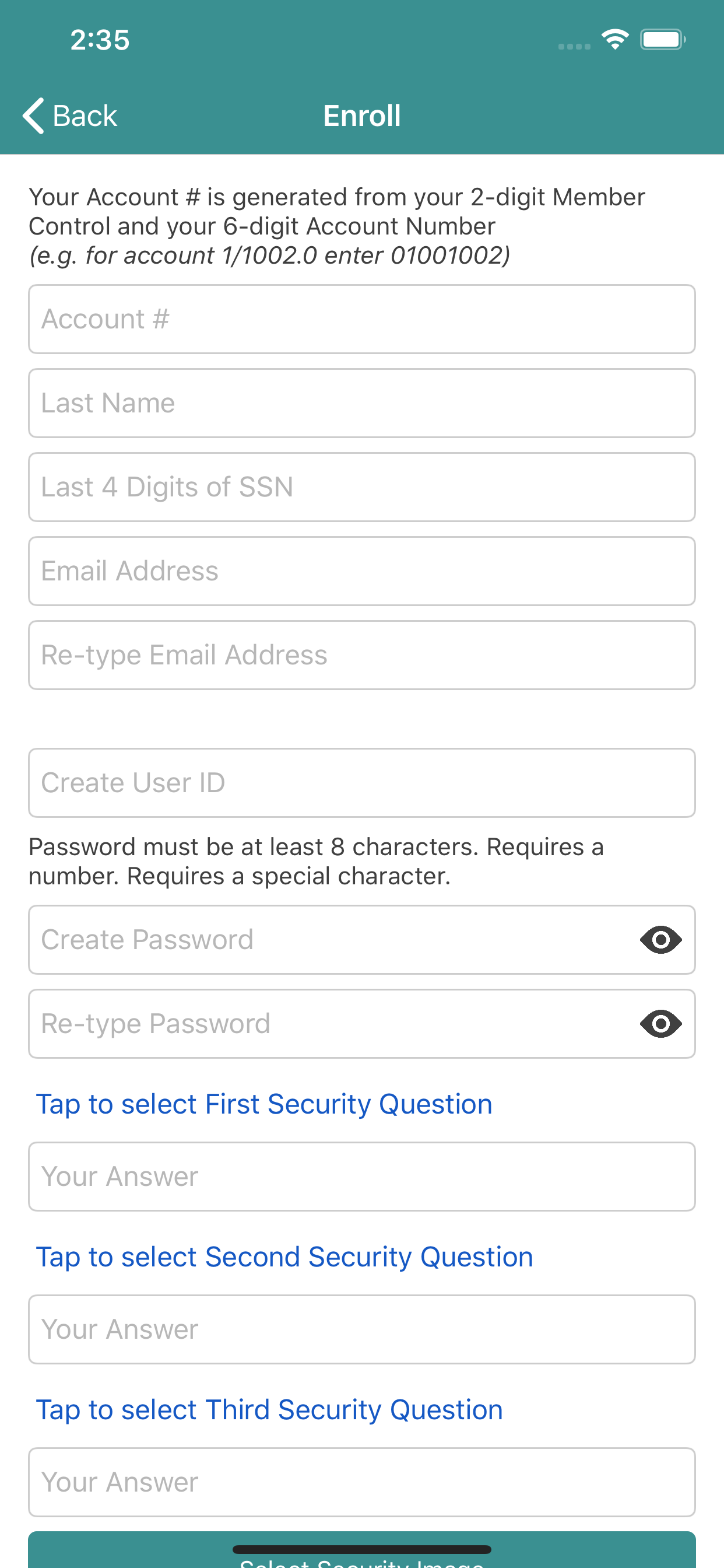
Task: Show password in Create Password field
Action: [x=660, y=940]
